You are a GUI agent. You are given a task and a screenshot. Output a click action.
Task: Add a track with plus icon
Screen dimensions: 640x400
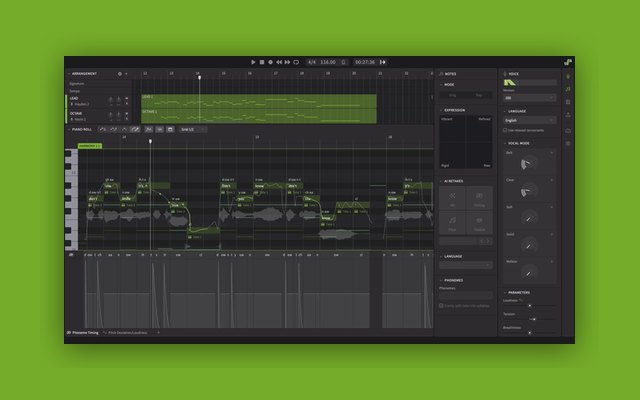click(x=126, y=74)
